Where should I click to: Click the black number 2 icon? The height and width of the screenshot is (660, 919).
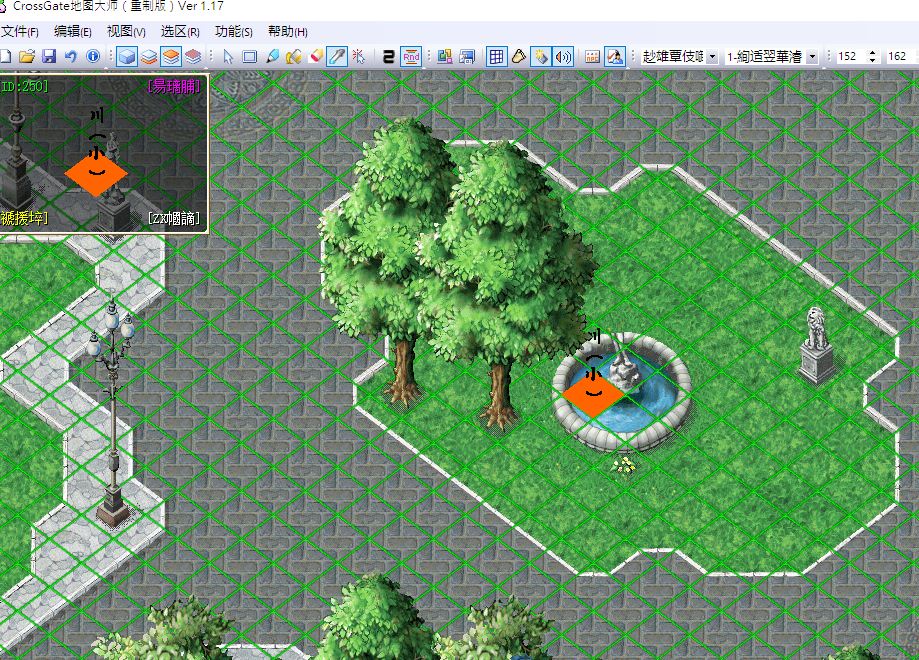tap(388, 57)
